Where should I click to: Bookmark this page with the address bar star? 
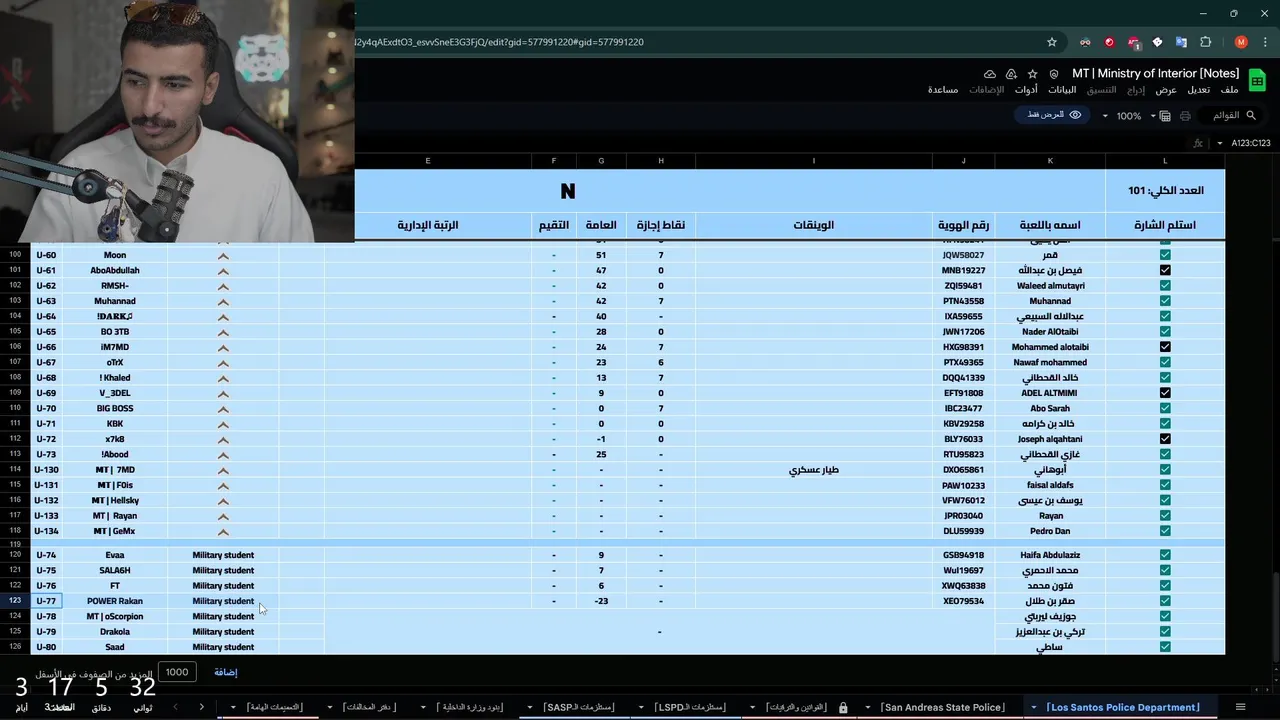click(1052, 42)
